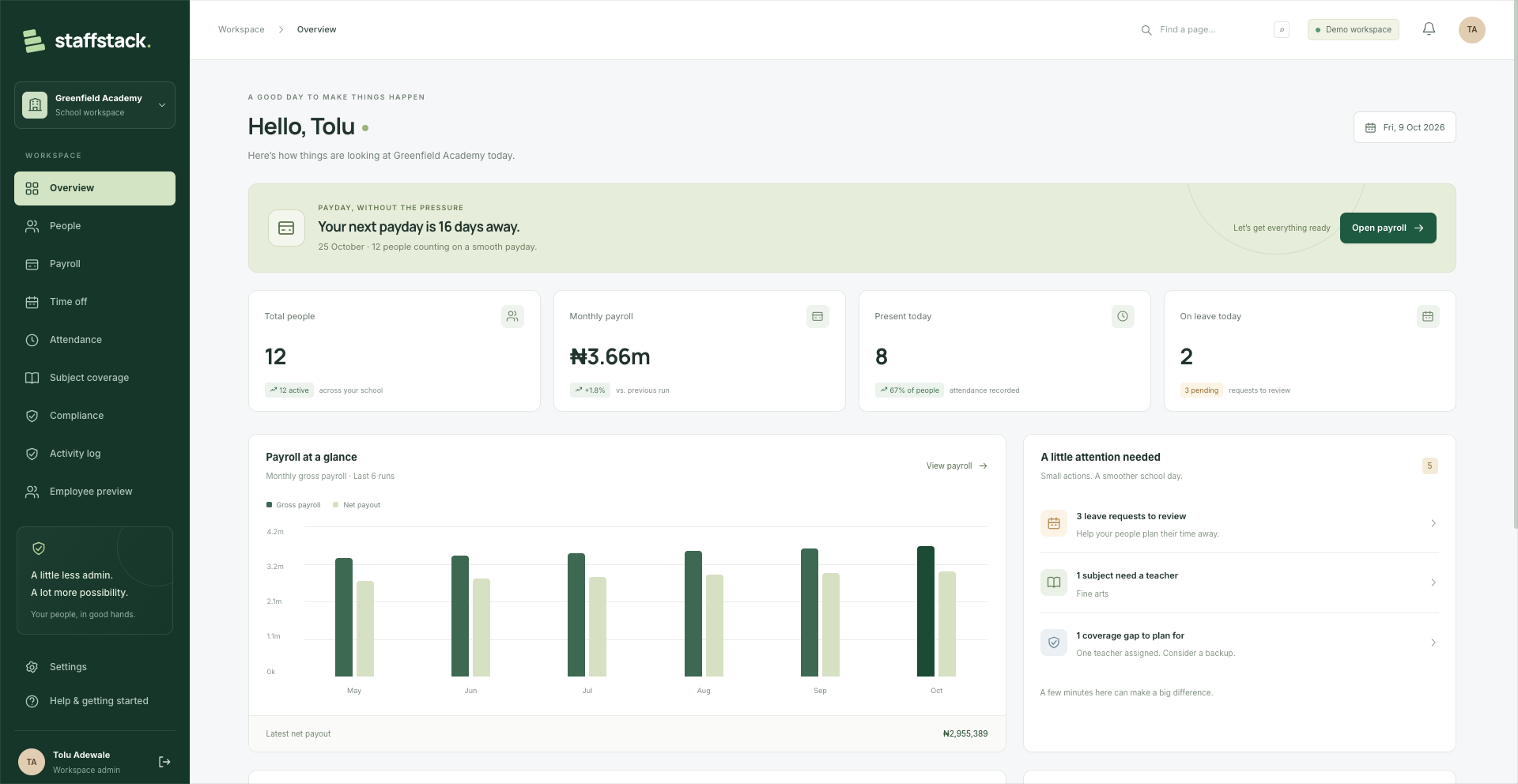This screenshot has width=1518, height=784.
Task: Toggle the Net payout legend swatch
Action: click(x=336, y=505)
